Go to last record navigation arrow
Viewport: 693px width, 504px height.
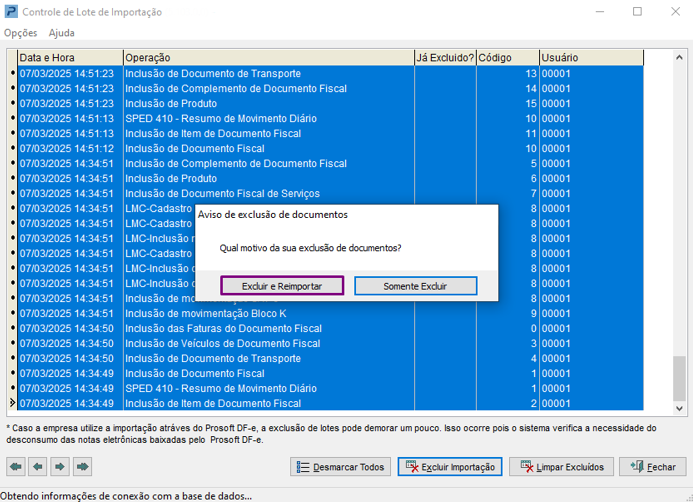pos(82,466)
